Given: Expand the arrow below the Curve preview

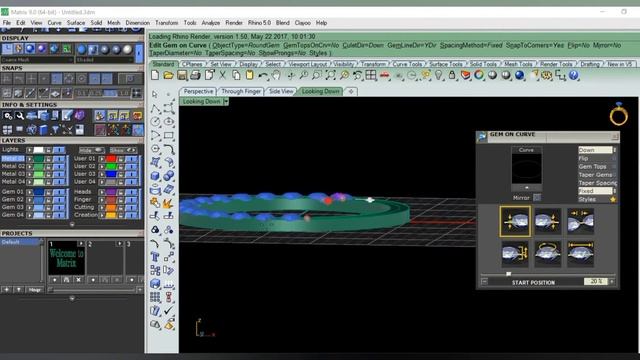Looking at the screenshot, I should click(527, 188).
